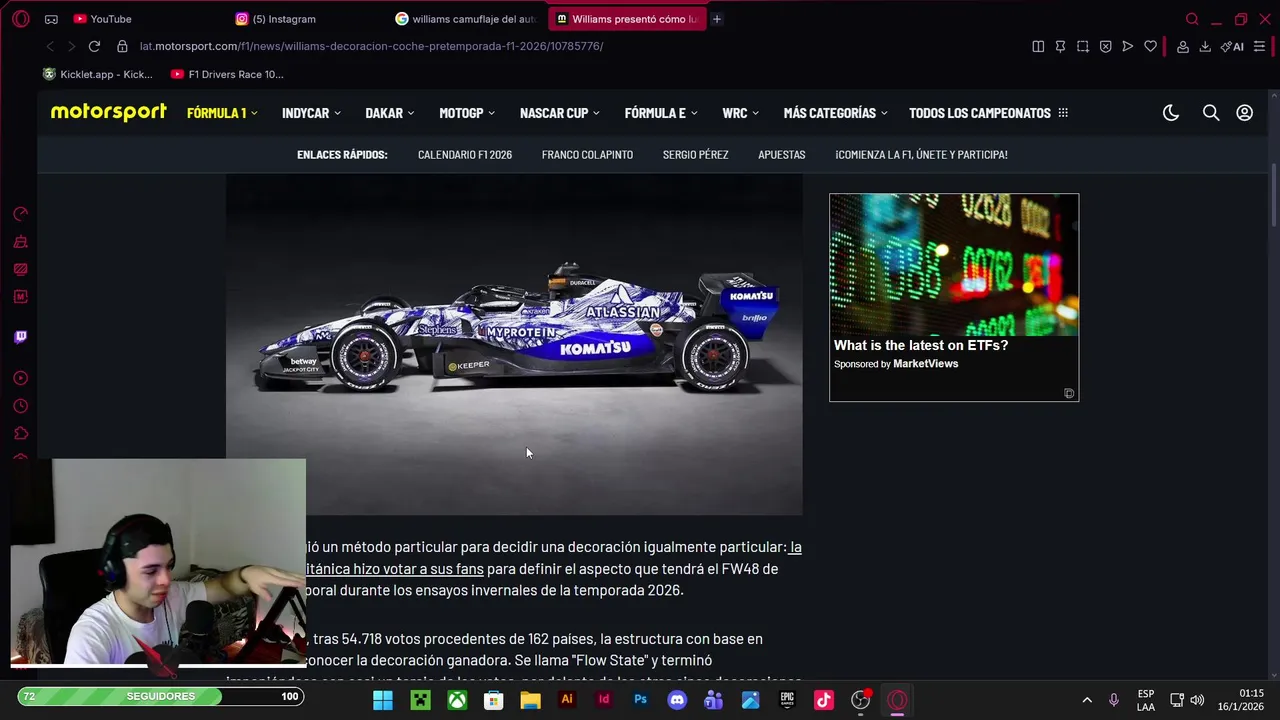
Task: Open history clock icon in sidebar
Action: point(20,406)
